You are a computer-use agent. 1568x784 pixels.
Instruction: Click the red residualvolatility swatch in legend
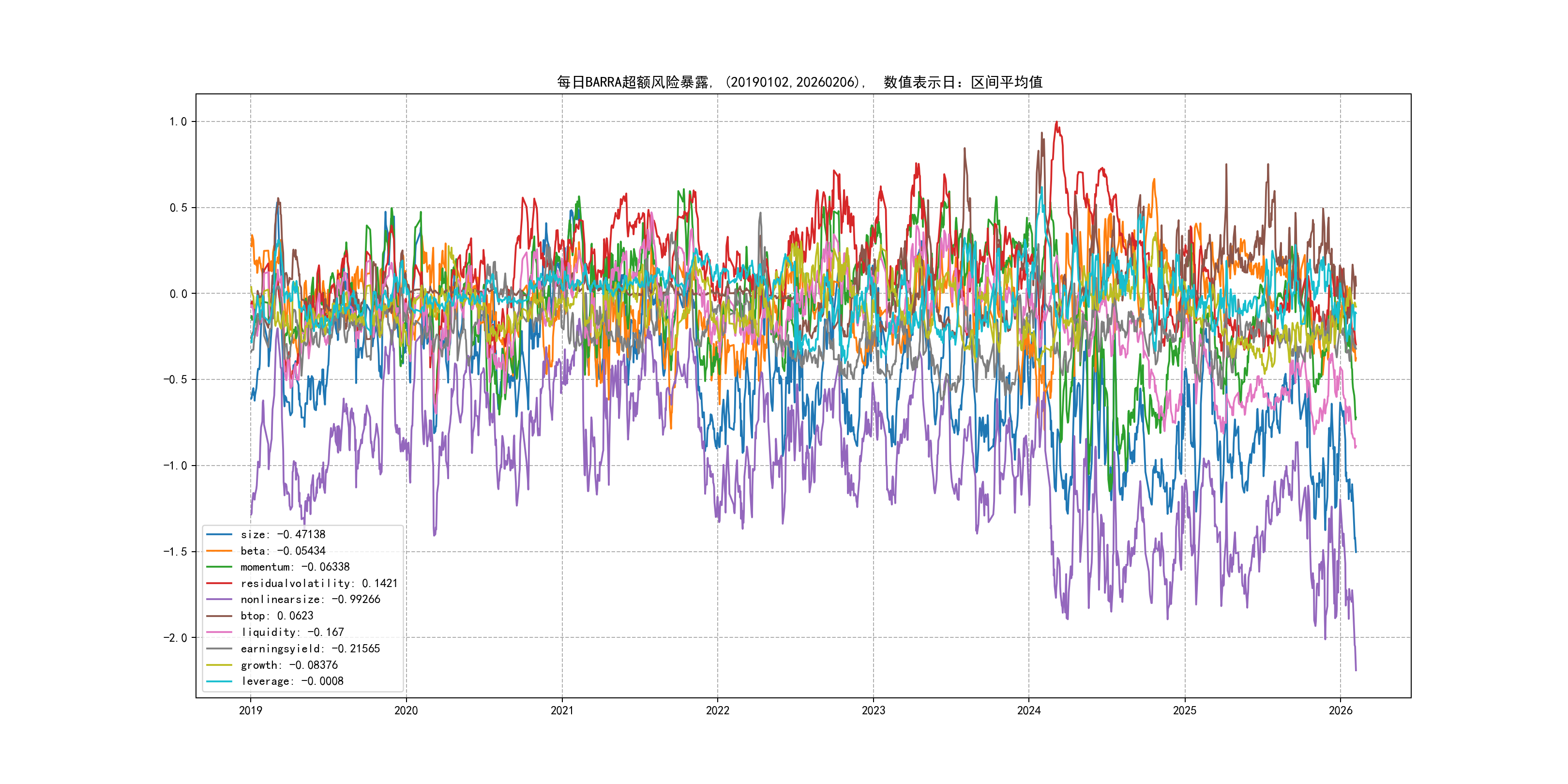click(x=219, y=583)
